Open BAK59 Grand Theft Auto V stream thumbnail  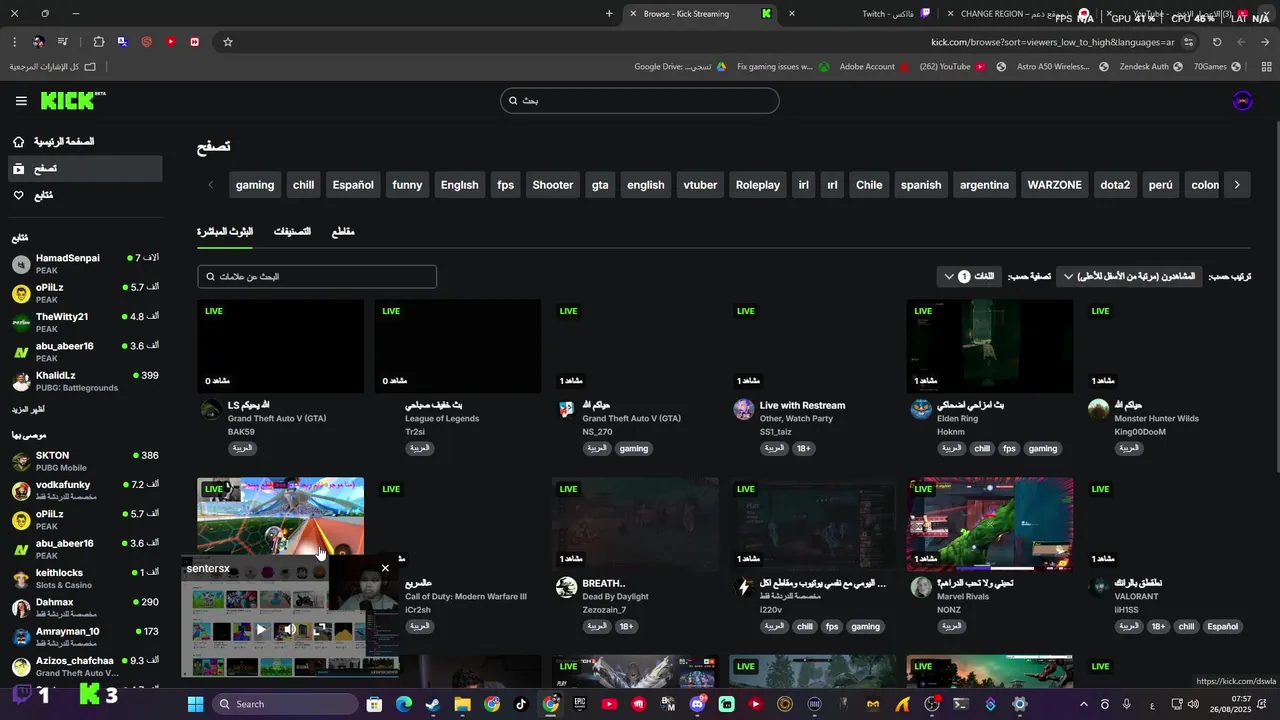coord(280,346)
